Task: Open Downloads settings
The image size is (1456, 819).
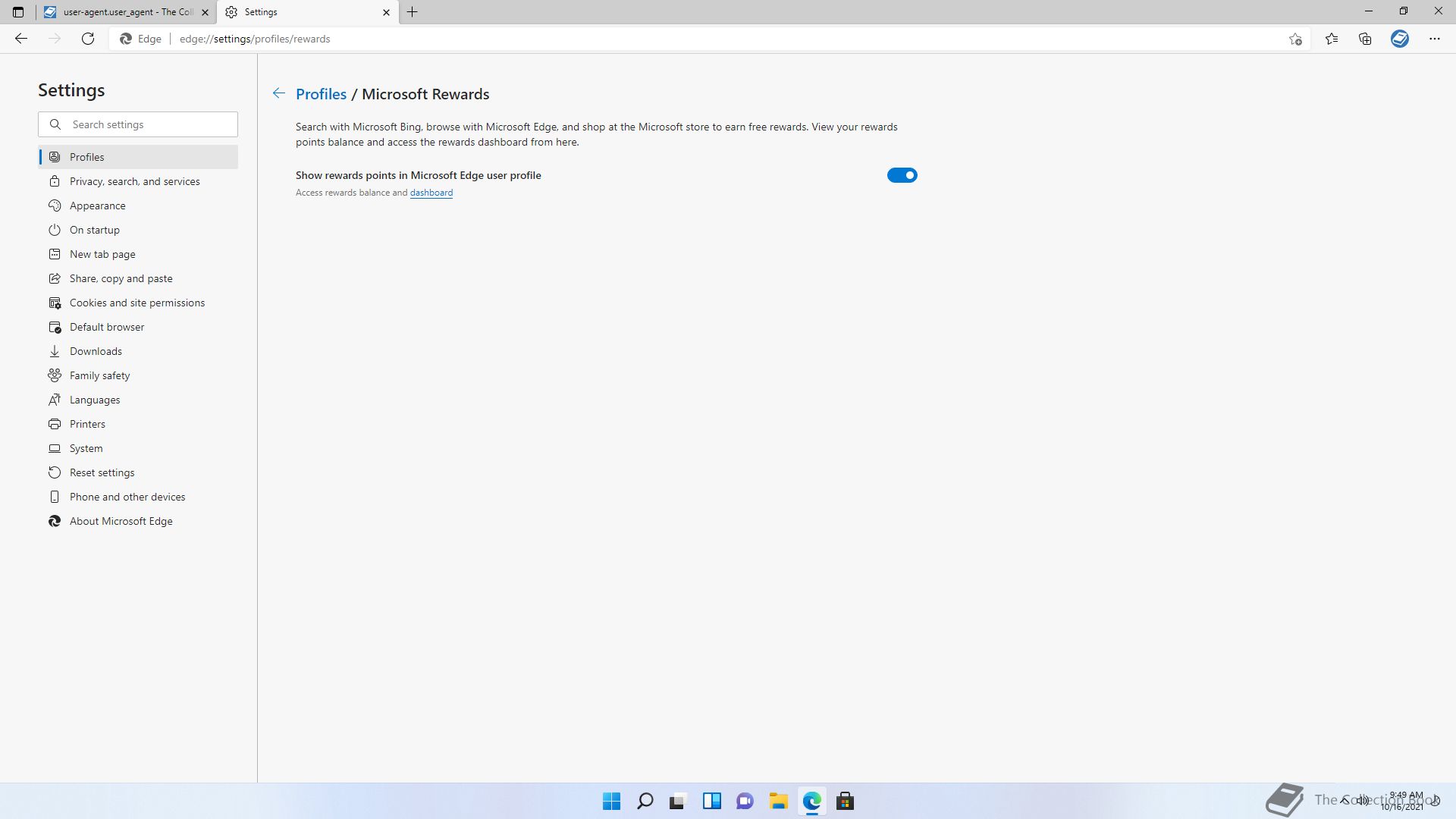Action: [138, 351]
